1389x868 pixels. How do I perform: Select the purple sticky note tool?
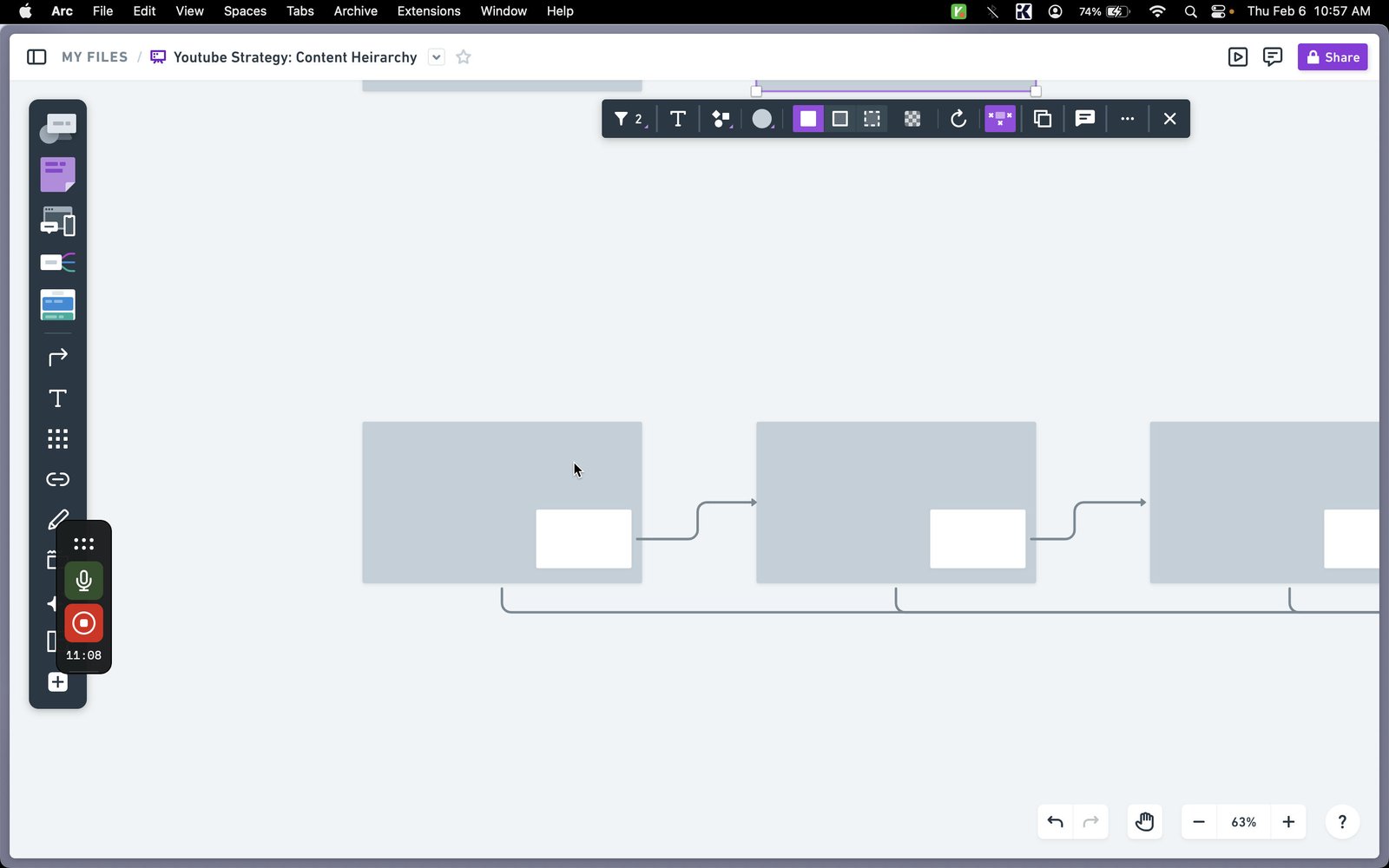(x=57, y=174)
